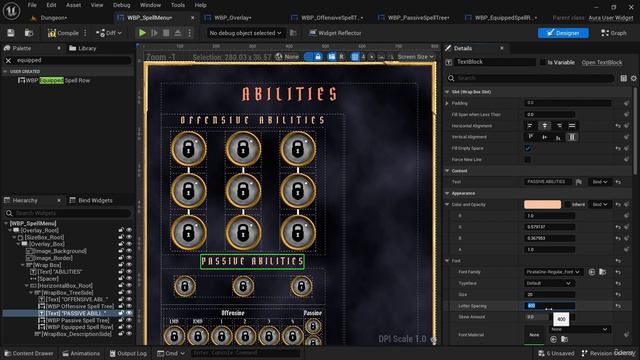
Task: Set Horizontal Alignment to right
Action: (558, 126)
